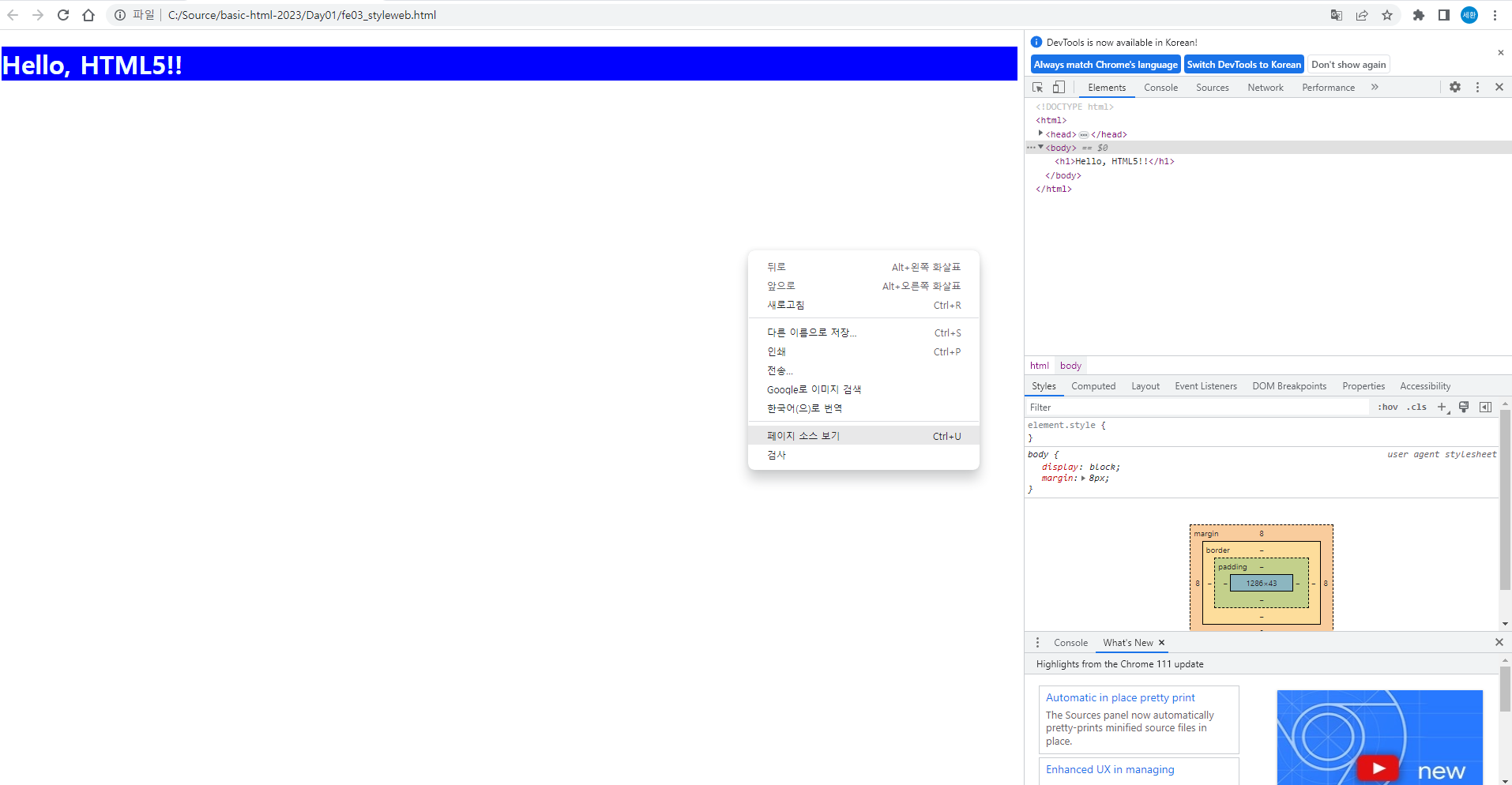Switch to the top Console tab
This screenshot has height=785, width=1512.
[1160, 88]
